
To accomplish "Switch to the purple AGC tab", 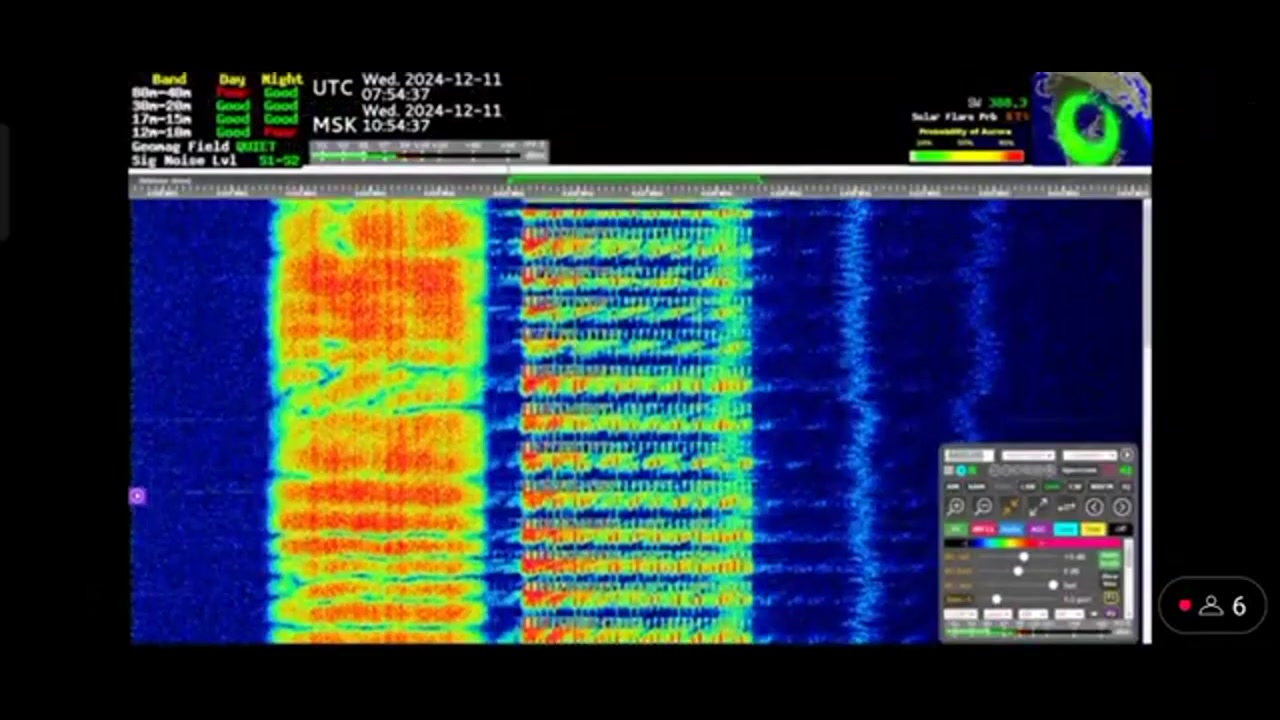I will 1039,529.
